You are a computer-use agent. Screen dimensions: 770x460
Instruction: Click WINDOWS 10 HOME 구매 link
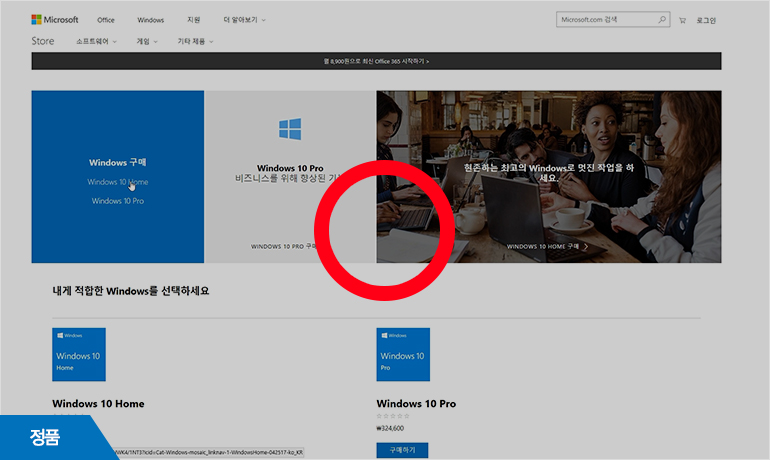coord(543,246)
